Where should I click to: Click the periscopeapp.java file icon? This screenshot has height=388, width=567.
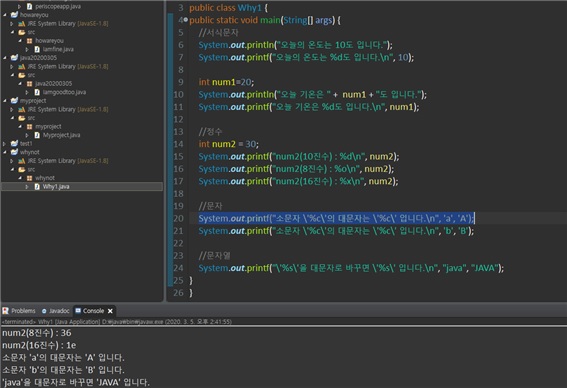30,7
